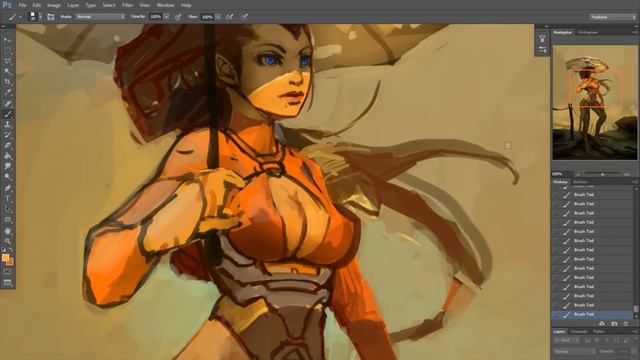The width and height of the screenshot is (640, 360).
Task: Switch to the Actions tab
Action: [580, 182]
